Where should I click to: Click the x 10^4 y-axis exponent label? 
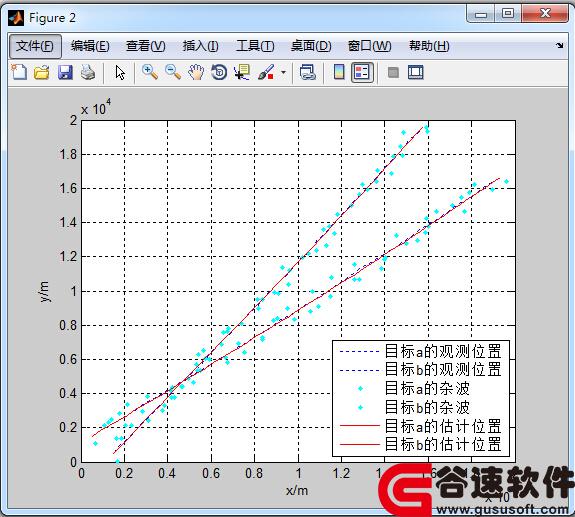pyautogui.click(x=96, y=108)
